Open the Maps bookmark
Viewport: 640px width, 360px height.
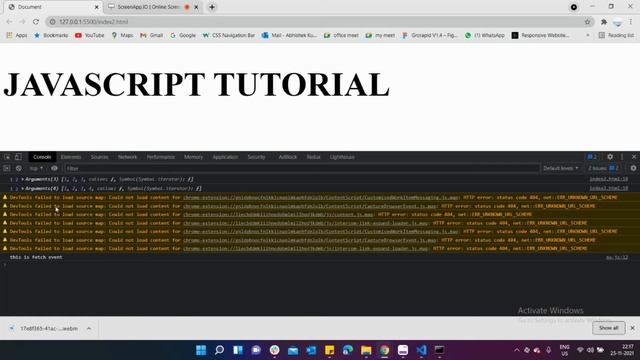(122, 36)
